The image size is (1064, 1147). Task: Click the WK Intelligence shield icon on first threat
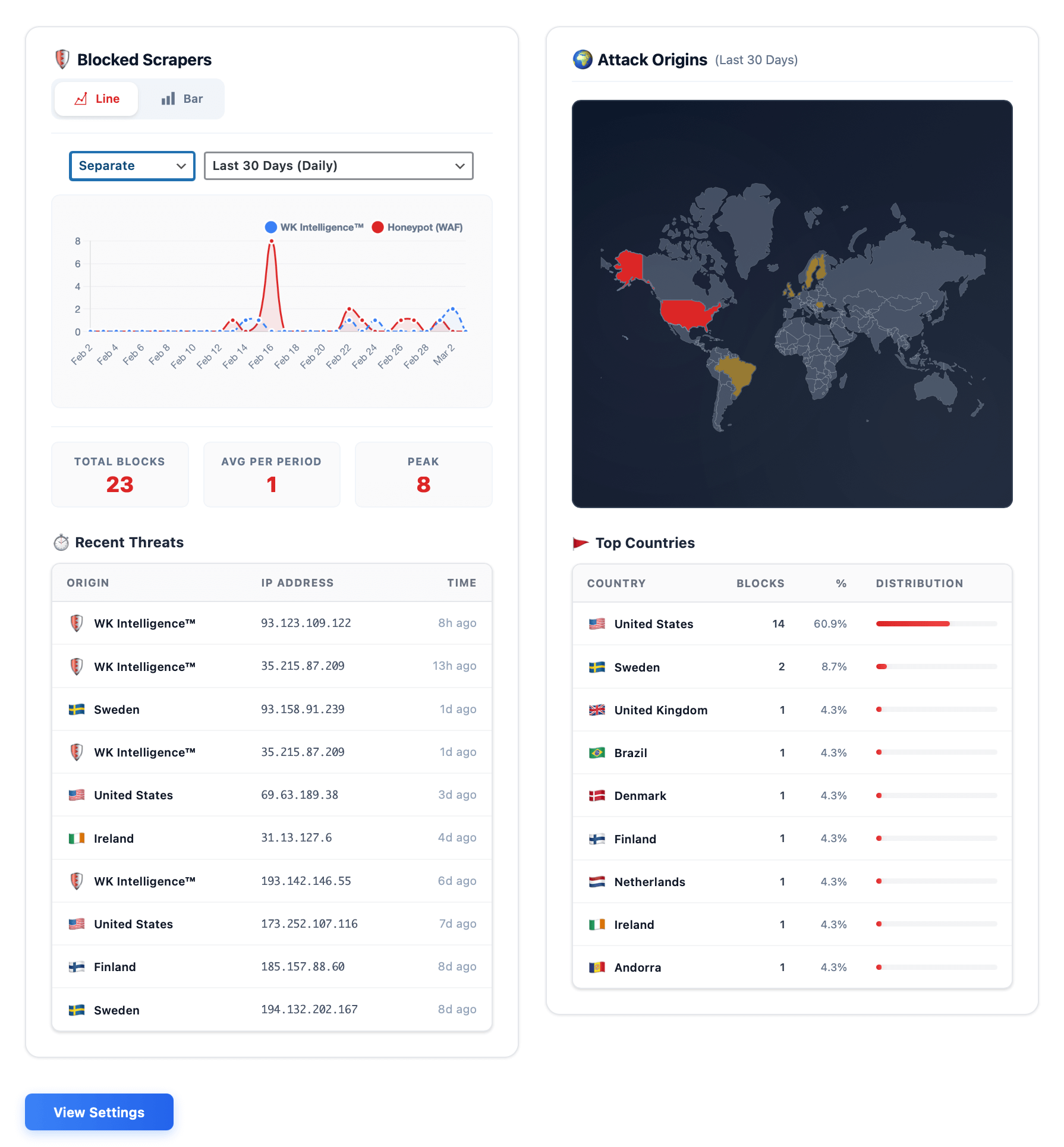77,623
